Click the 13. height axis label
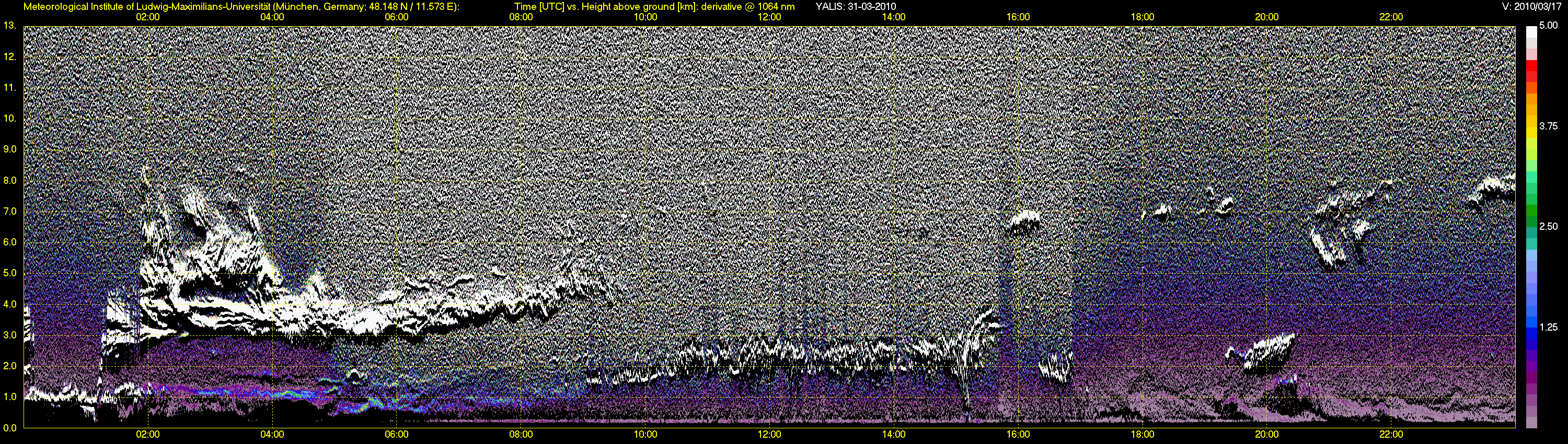The image size is (1568, 444). click(x=9, y=26)
